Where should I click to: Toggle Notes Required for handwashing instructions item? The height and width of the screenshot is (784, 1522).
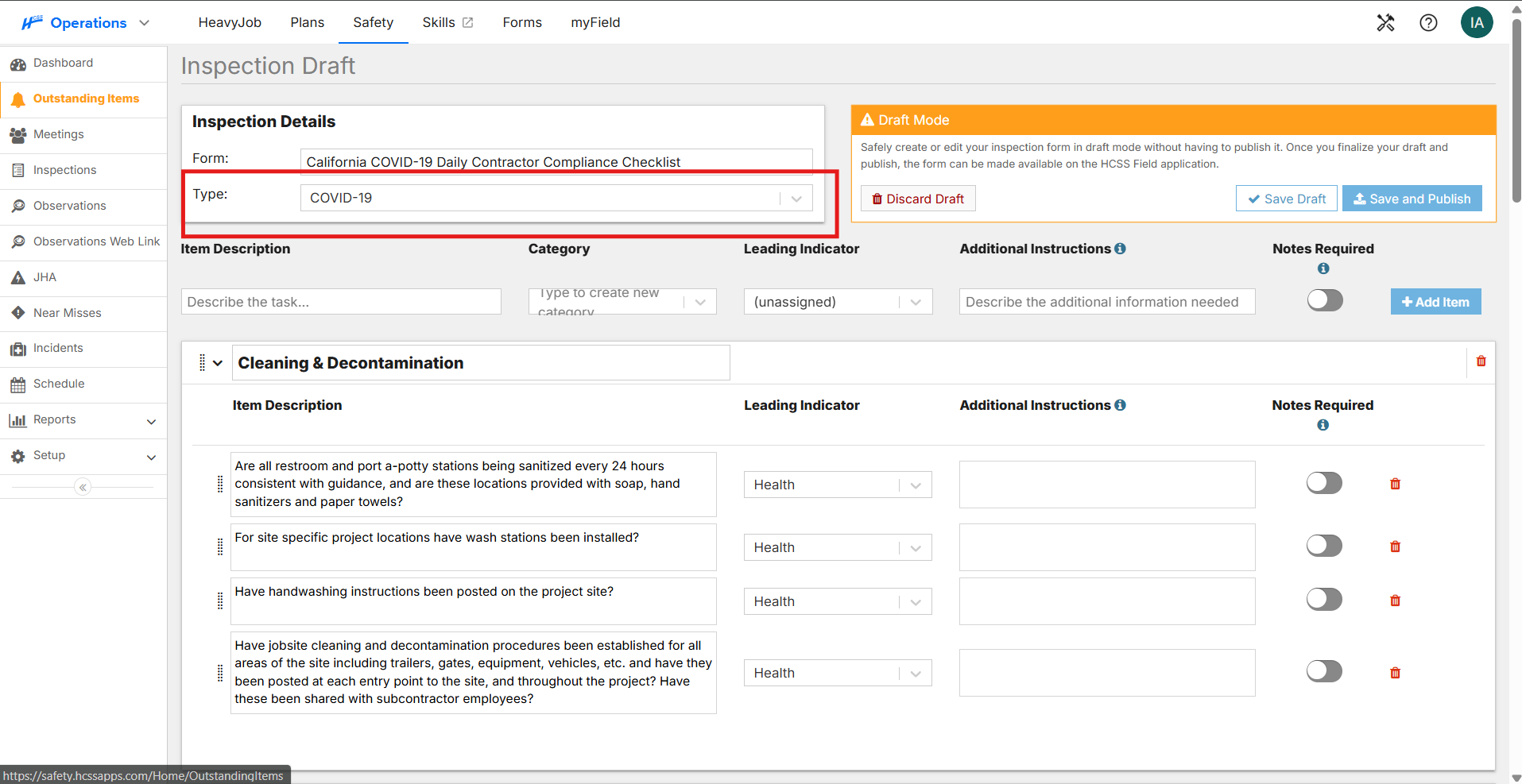tap(1324, 600)
